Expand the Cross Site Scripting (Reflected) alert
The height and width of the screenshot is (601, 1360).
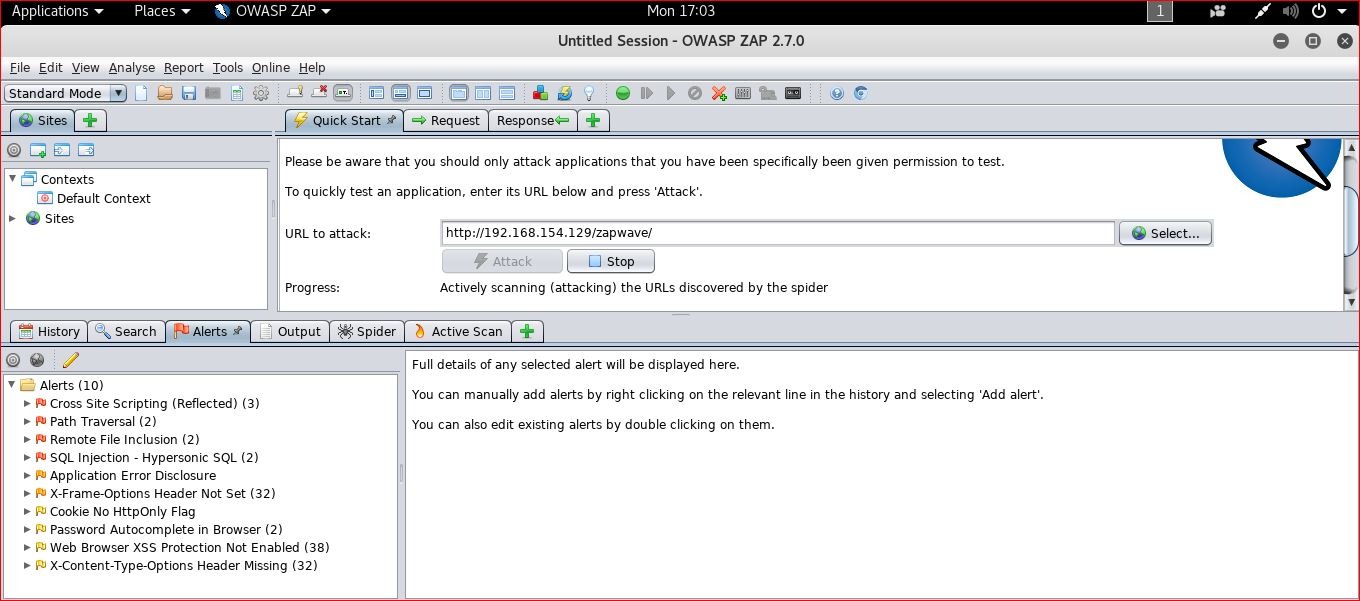coord(27,404)
